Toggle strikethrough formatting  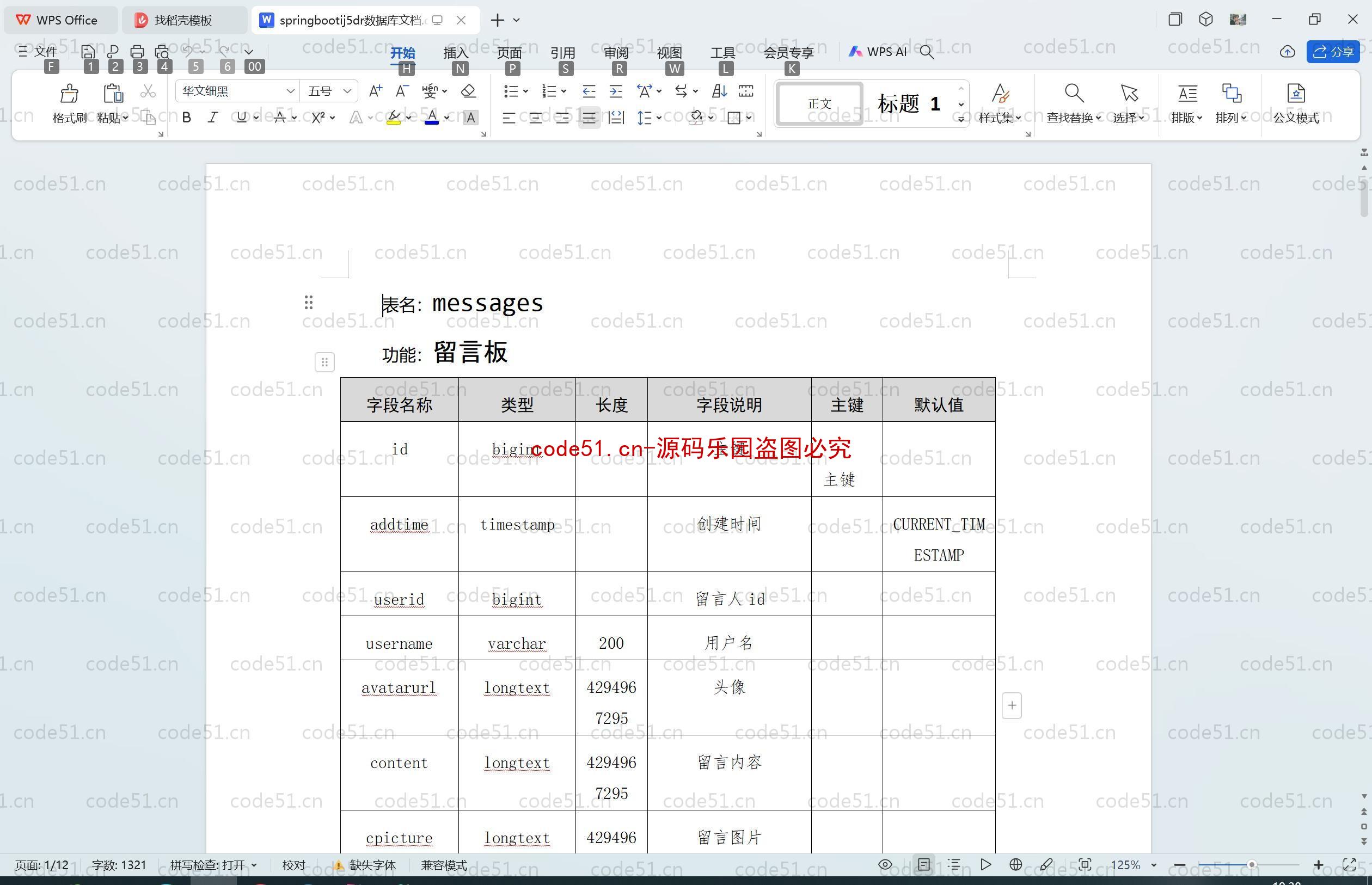tap(280, 118)
